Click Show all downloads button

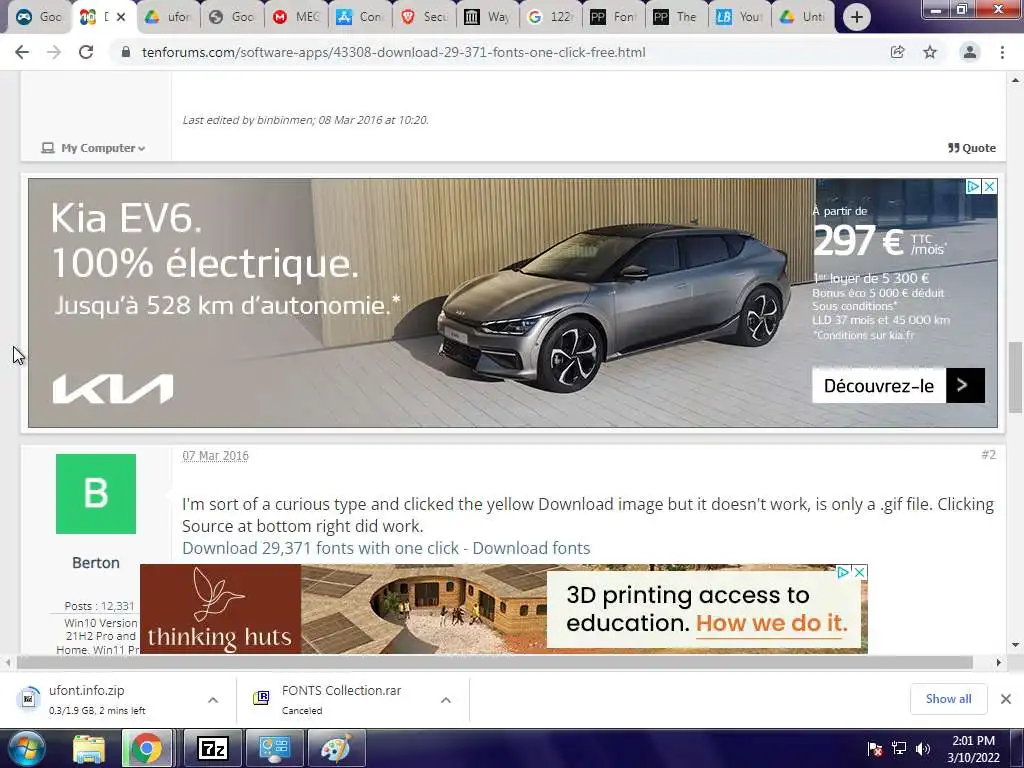coord(948,699)
